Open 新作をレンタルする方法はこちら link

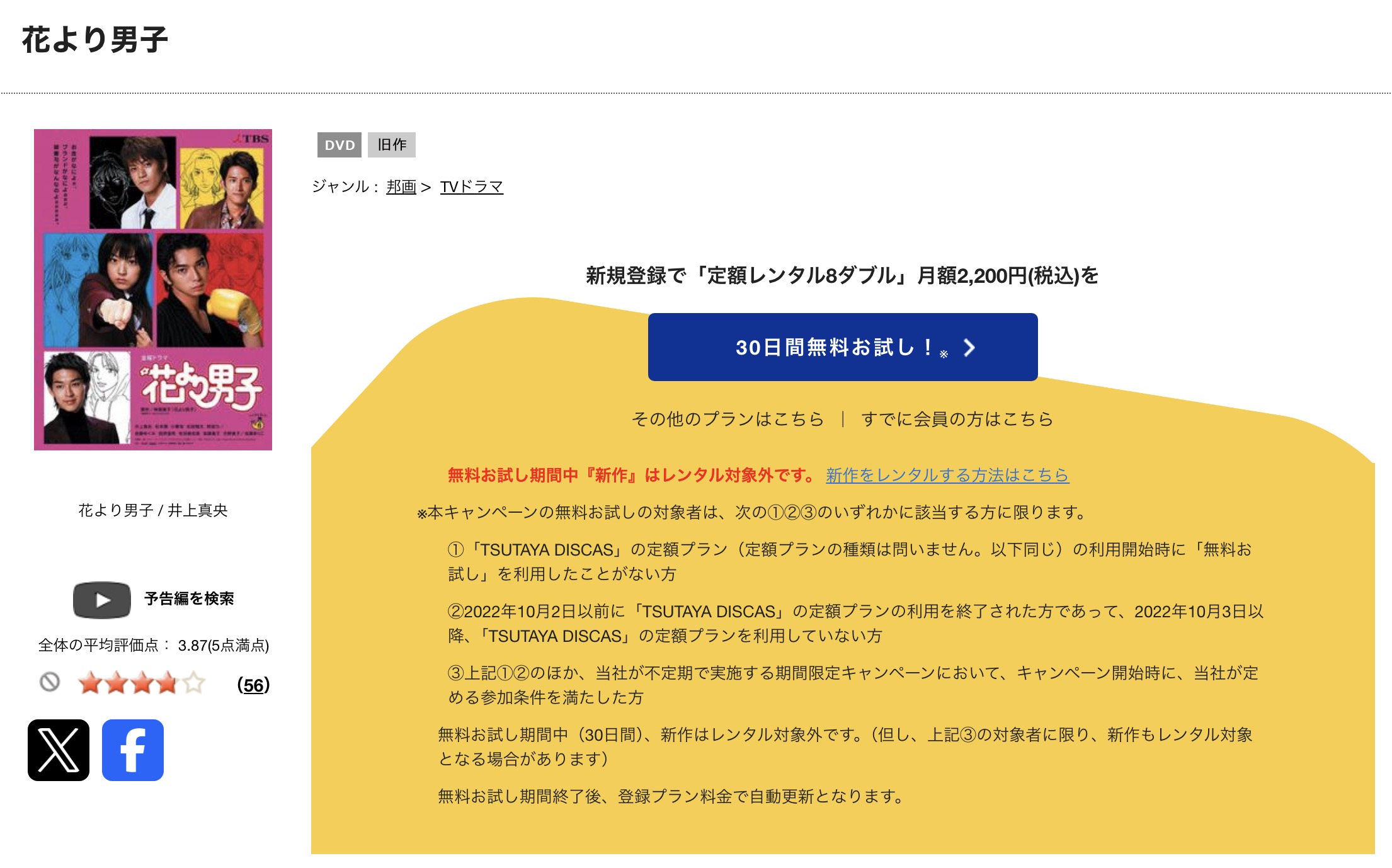pos(947,475)
